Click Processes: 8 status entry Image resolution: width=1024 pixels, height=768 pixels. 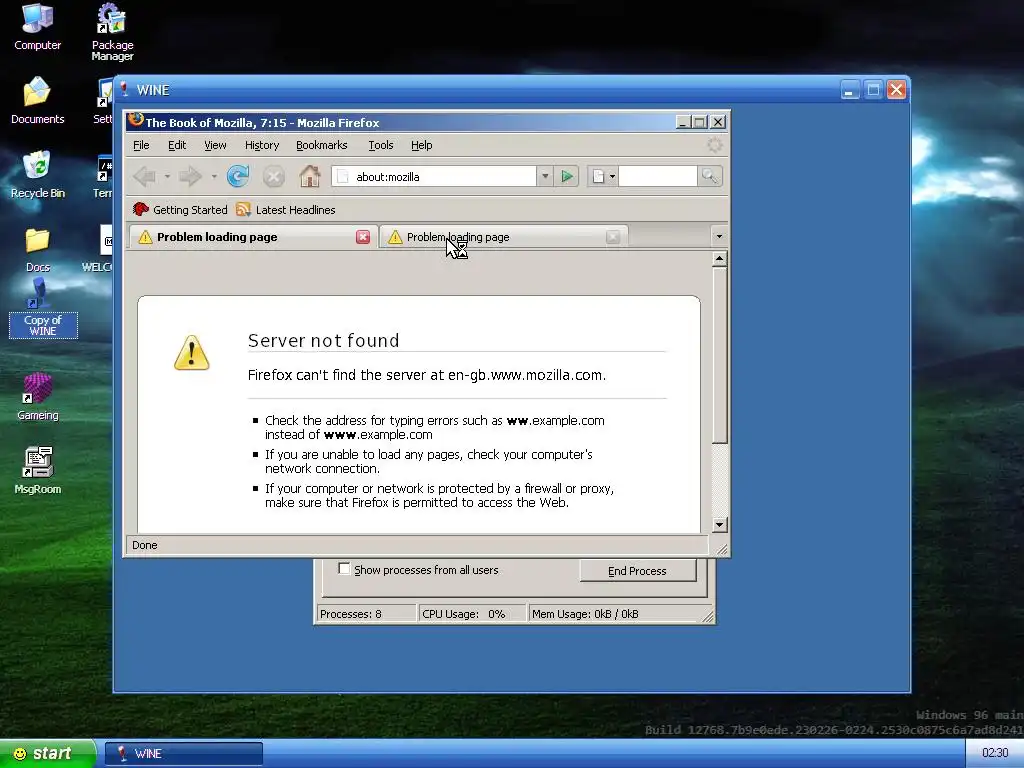coord(366,614)
